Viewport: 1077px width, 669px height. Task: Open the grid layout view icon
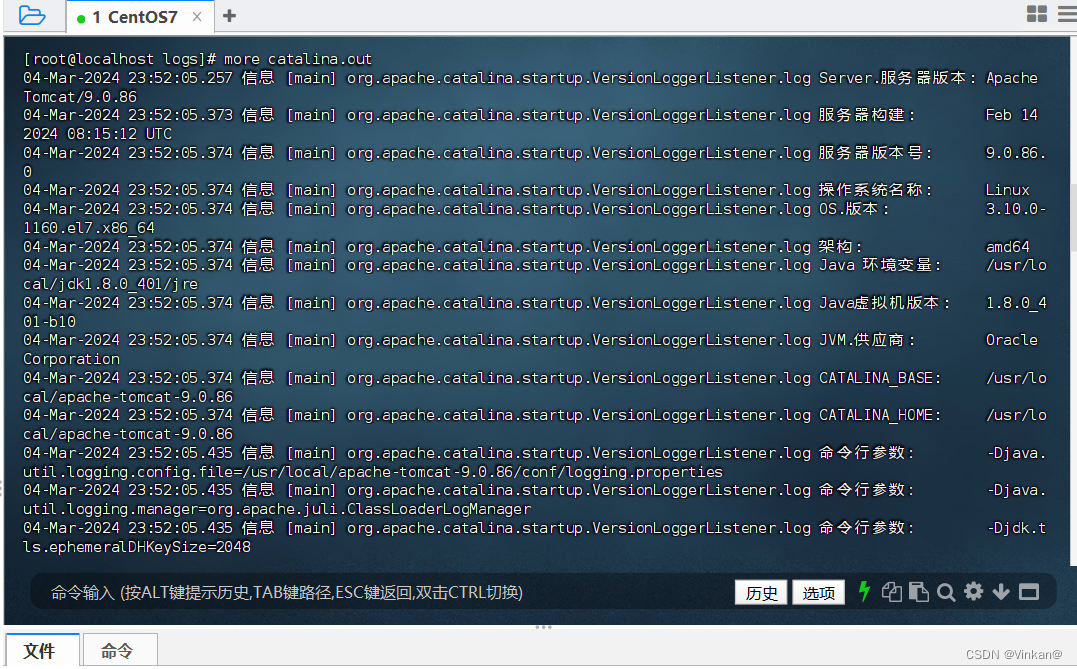(1036, 14)
